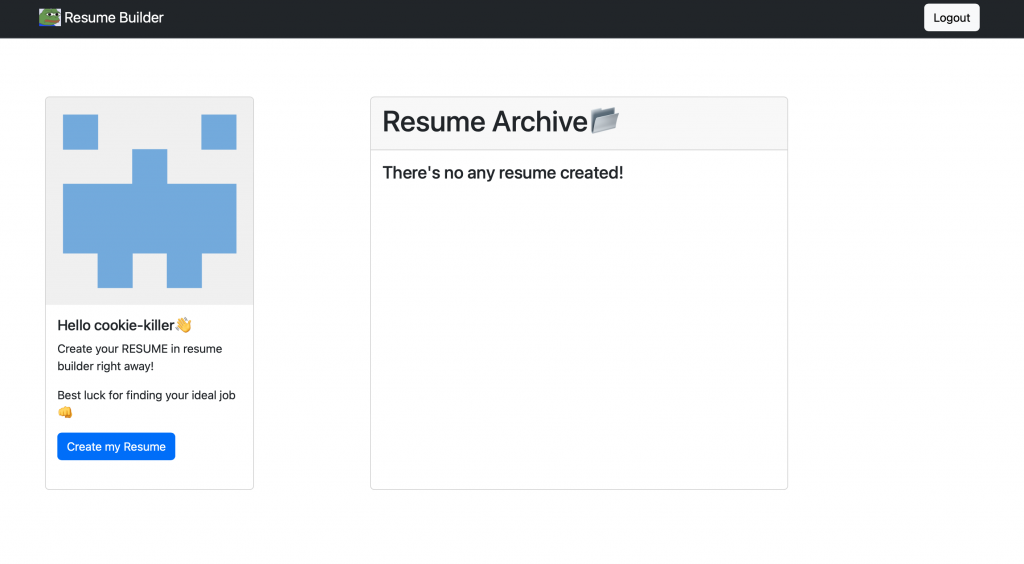
Task: Click the waving hand emoji
Action: coord(183,325)
